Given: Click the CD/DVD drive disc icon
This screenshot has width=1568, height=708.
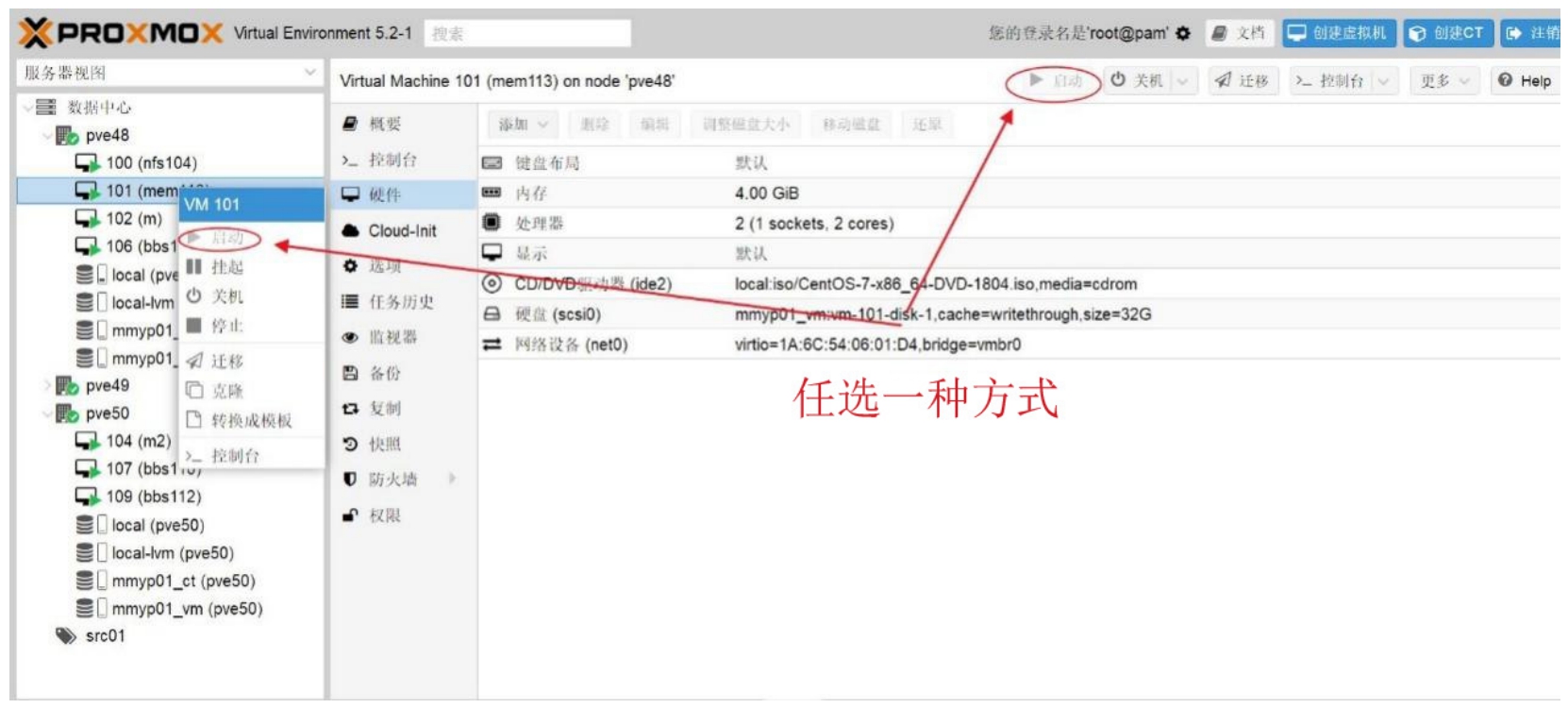Looking at the screenshot, I should coord(492,283).
